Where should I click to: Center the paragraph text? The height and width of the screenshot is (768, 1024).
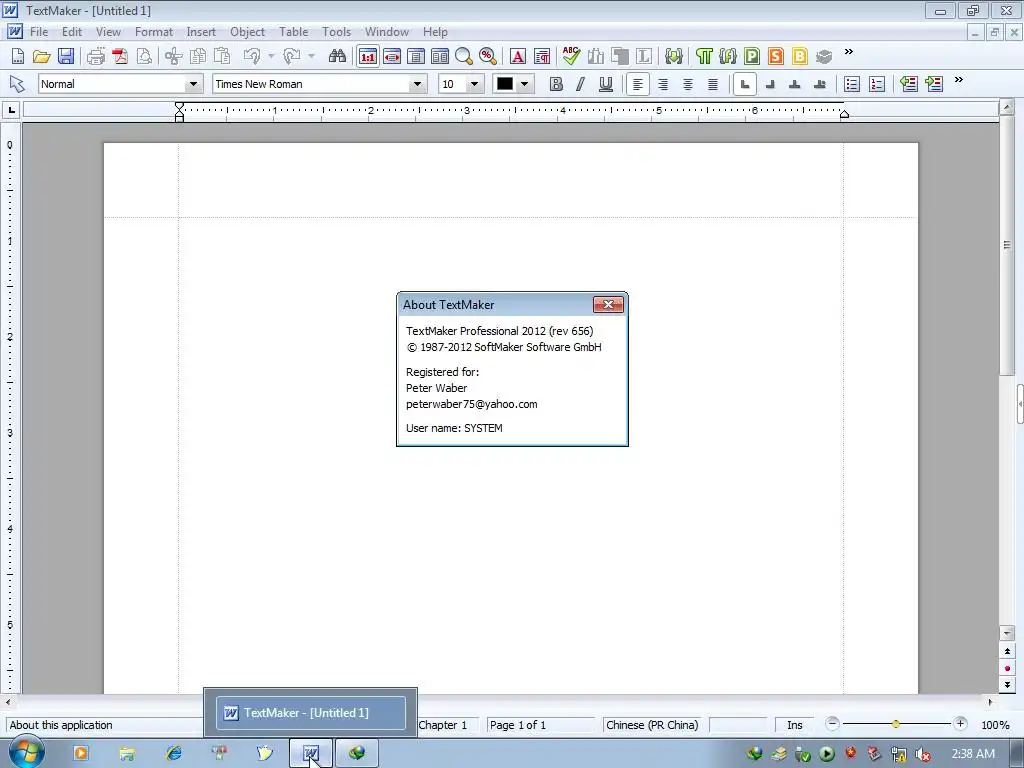coord(688,84)
